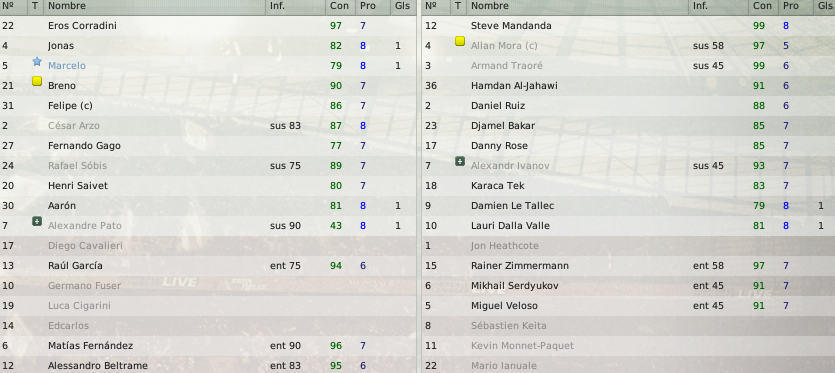Click Breno's yellow card icon

(37, 82)
